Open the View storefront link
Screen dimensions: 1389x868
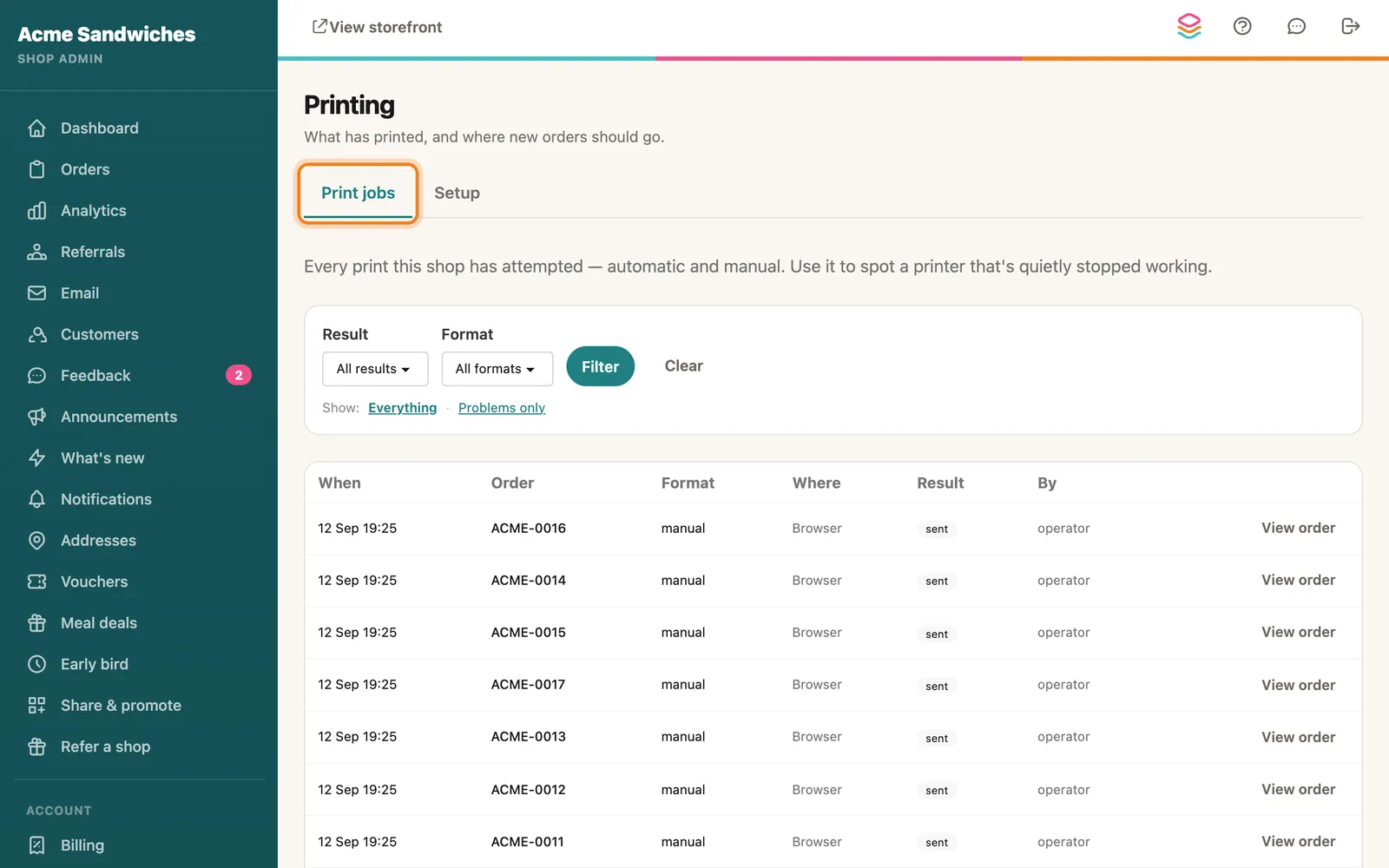pyautogui.click(x=377, y=27)
